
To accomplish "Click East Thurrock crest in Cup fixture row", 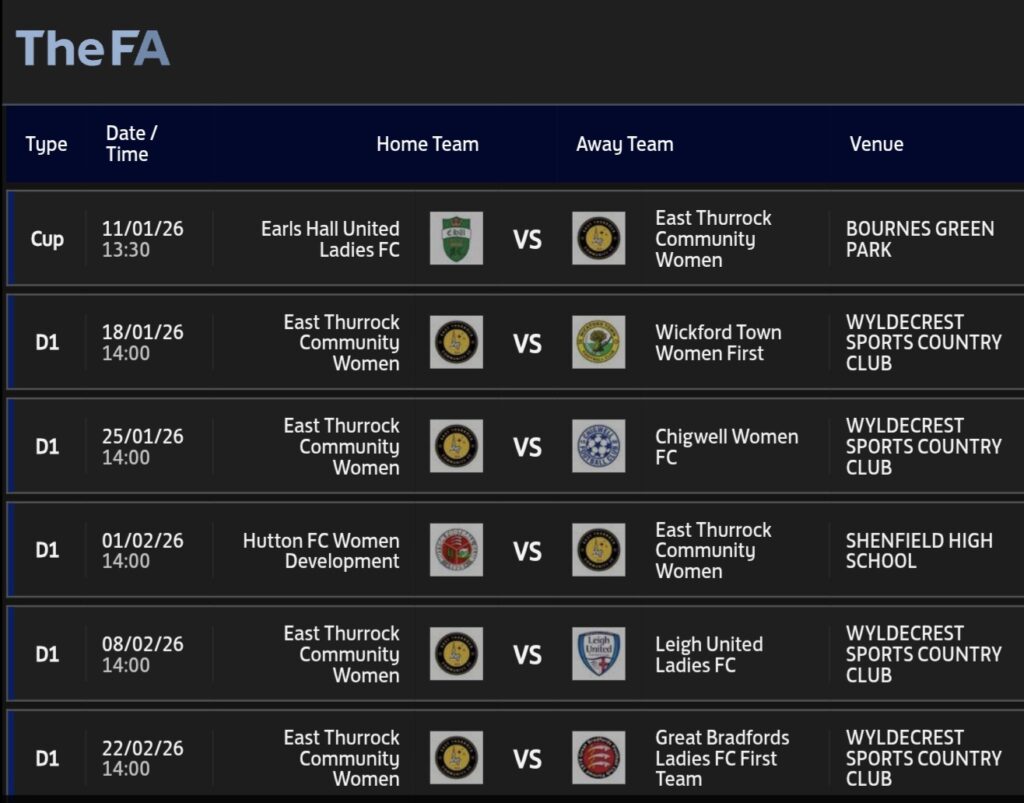I will click(x=598, y=238).
